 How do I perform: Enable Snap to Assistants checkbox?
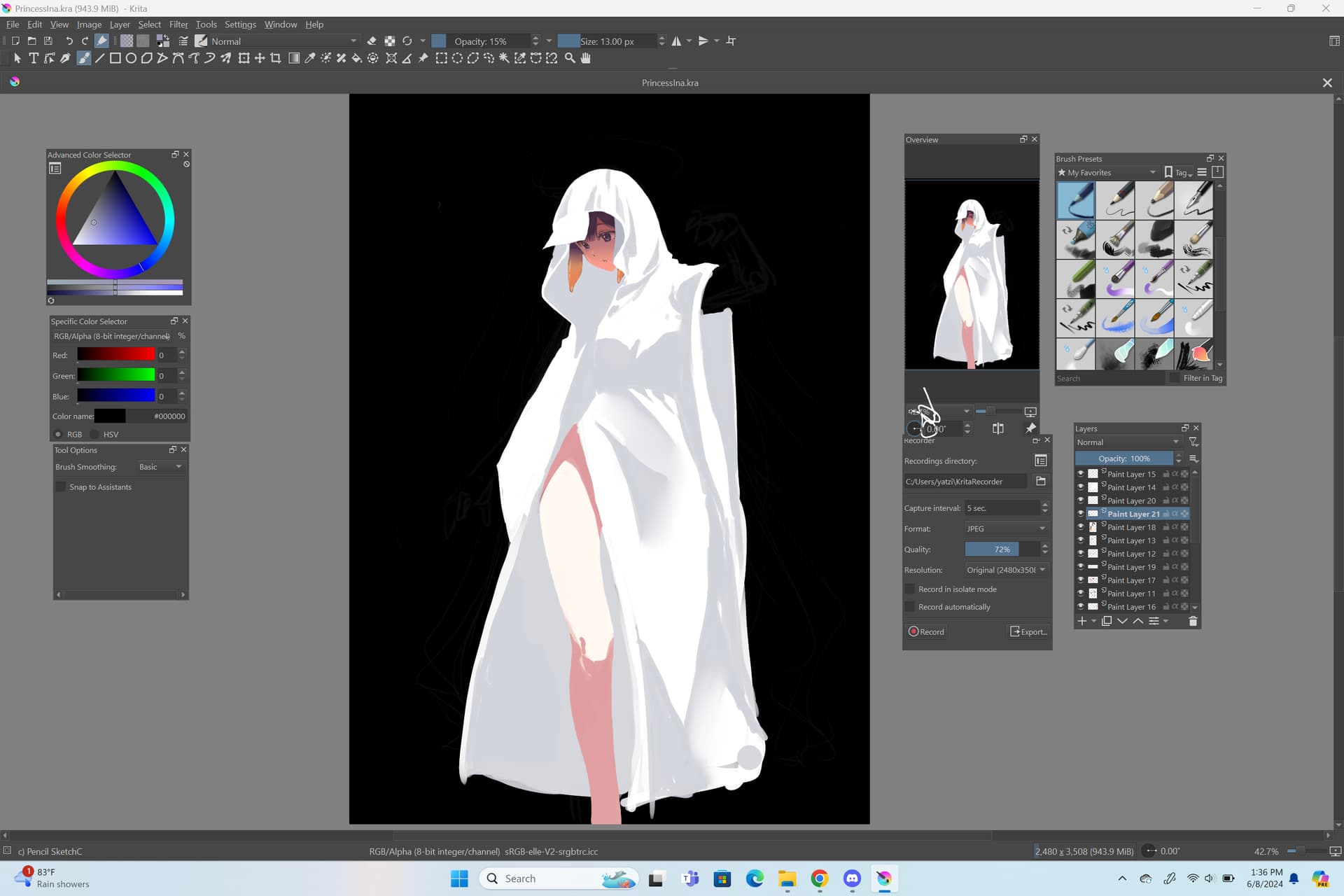[61, 487]
